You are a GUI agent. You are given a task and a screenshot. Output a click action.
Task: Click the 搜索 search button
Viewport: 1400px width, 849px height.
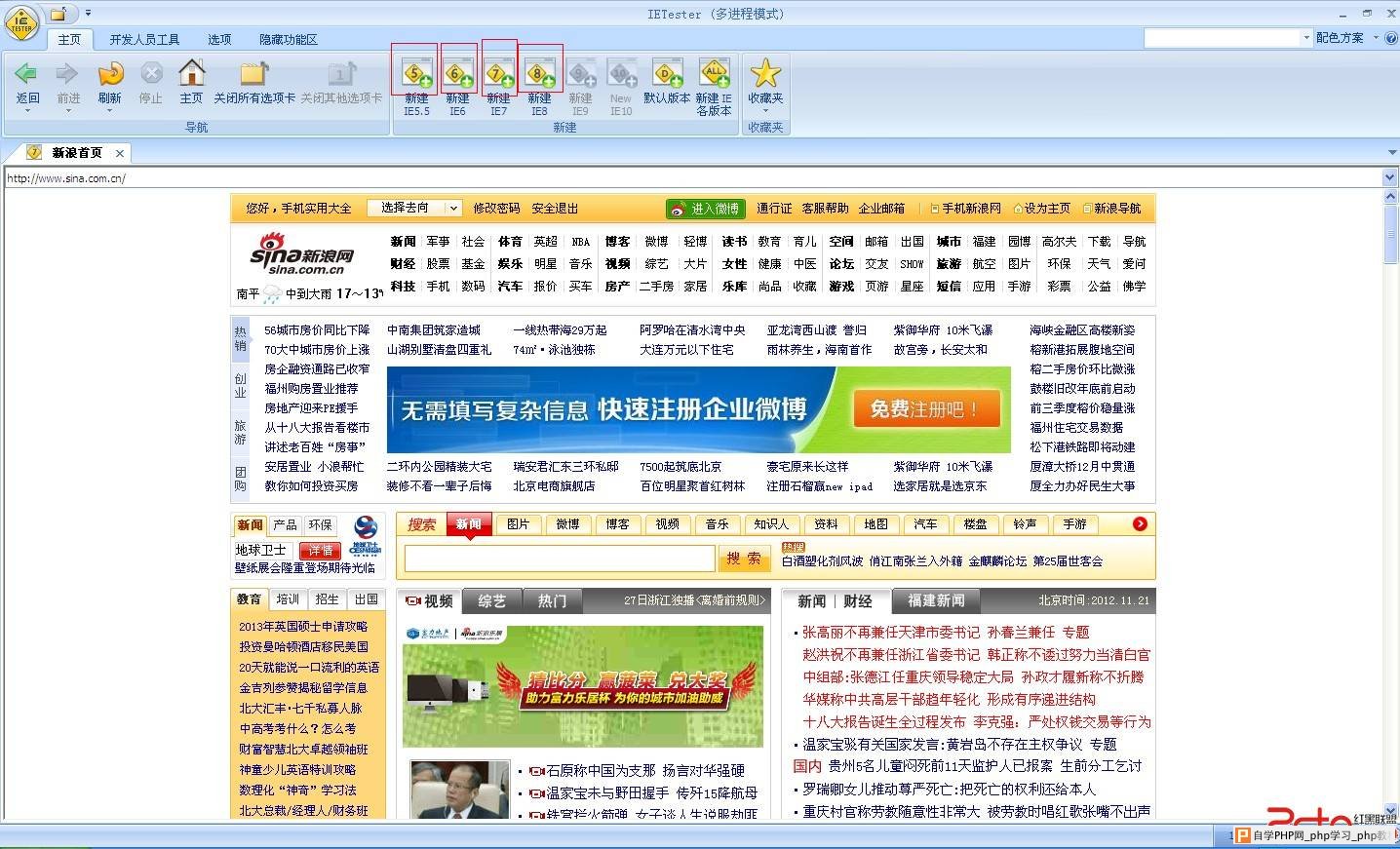(x=743, y=559)
